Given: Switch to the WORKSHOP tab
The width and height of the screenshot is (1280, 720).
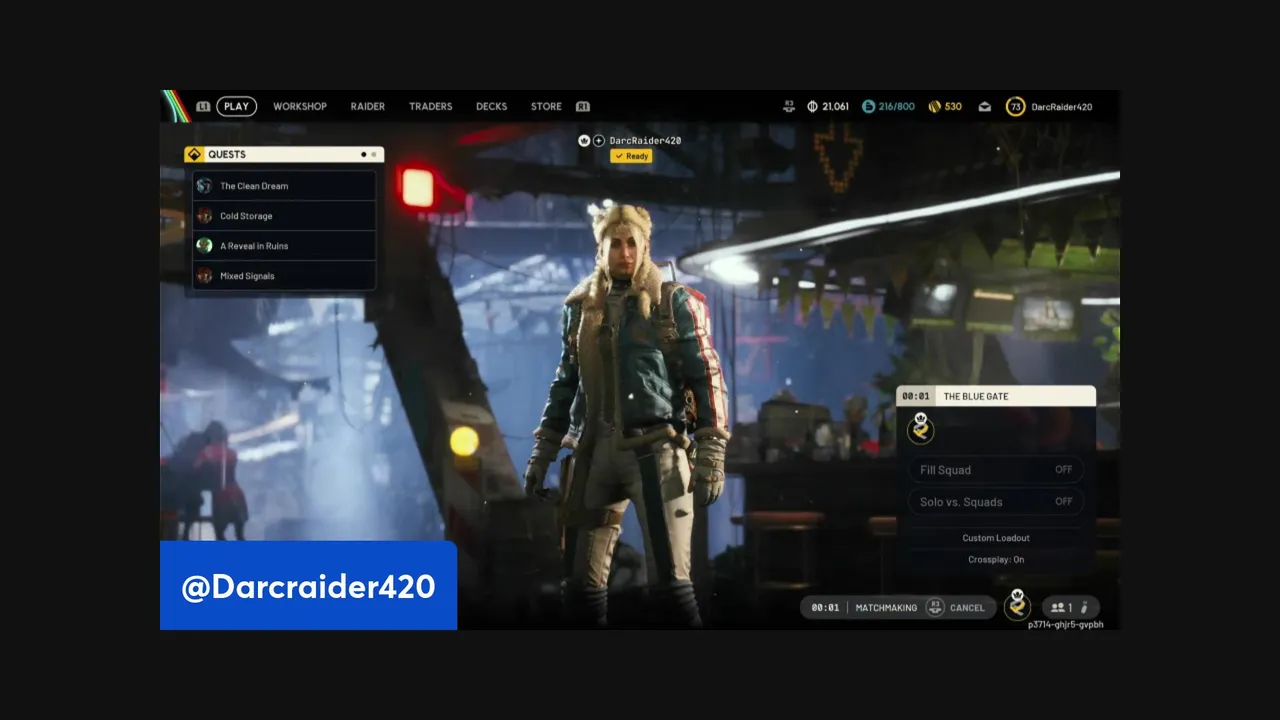Looking at the screenshot, I should (x=300, y=106).
